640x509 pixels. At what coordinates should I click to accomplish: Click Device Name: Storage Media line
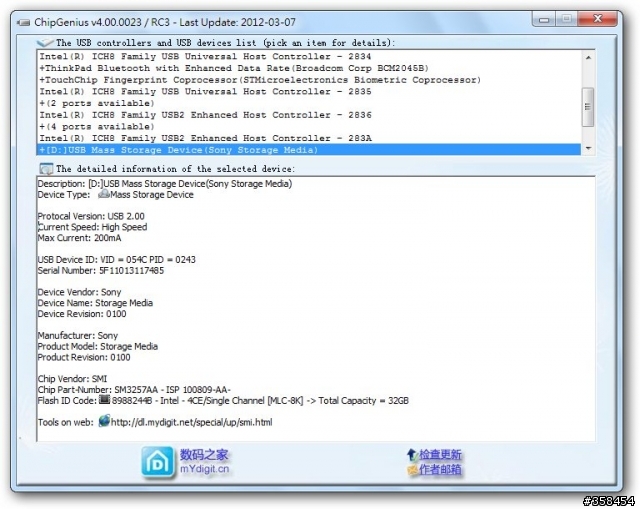(95, 303)
